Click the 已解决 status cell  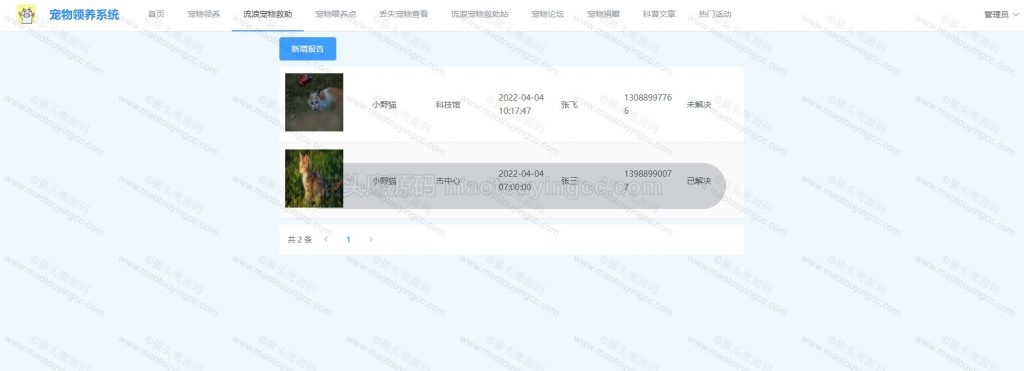click(x=699, y=181)
